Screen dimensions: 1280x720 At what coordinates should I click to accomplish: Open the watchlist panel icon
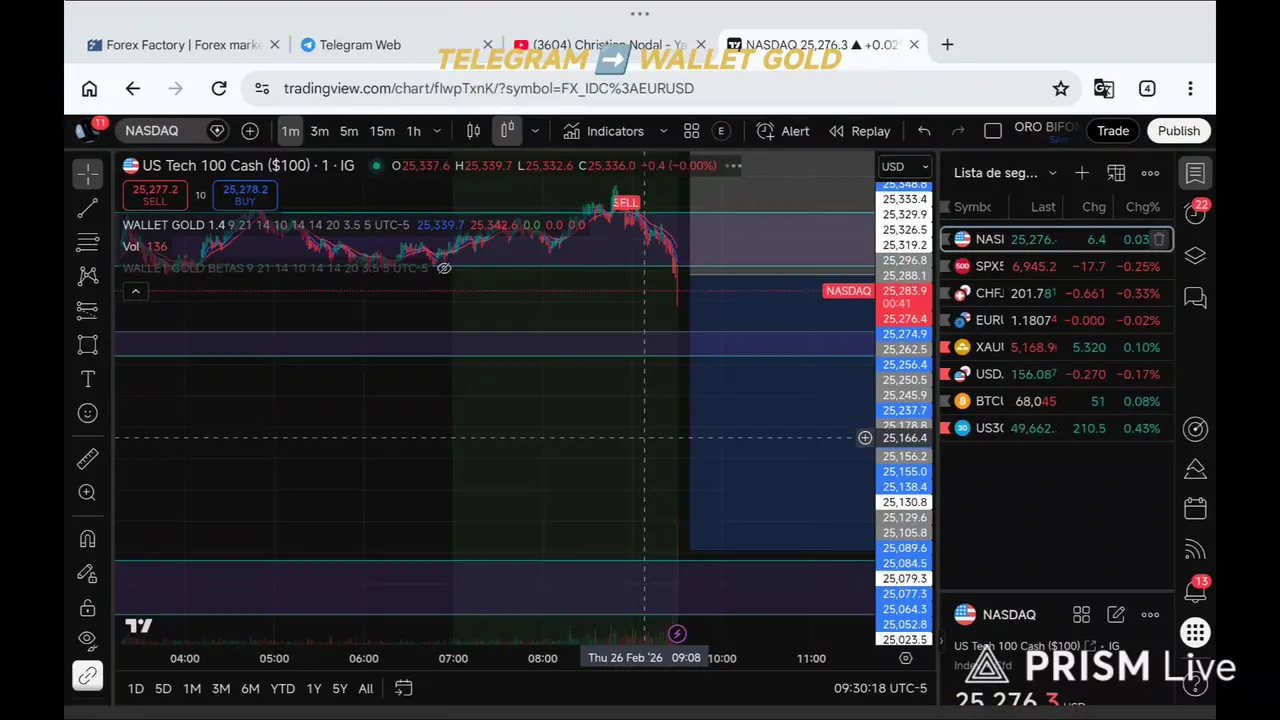[1195, 173]
